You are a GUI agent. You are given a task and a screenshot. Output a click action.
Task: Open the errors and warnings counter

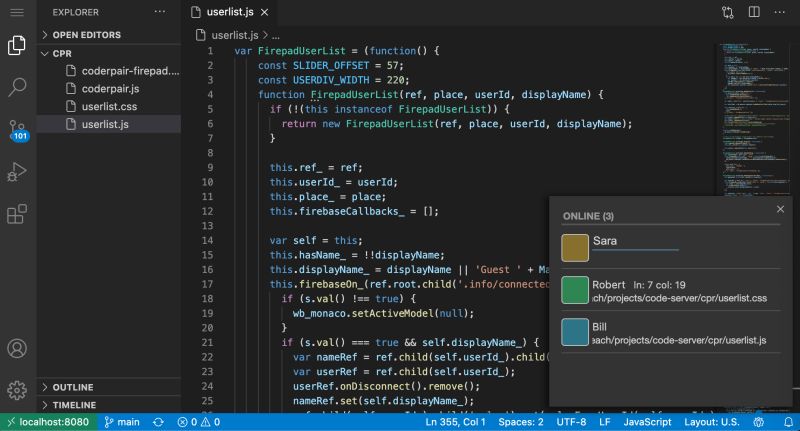tap(199, 422)
